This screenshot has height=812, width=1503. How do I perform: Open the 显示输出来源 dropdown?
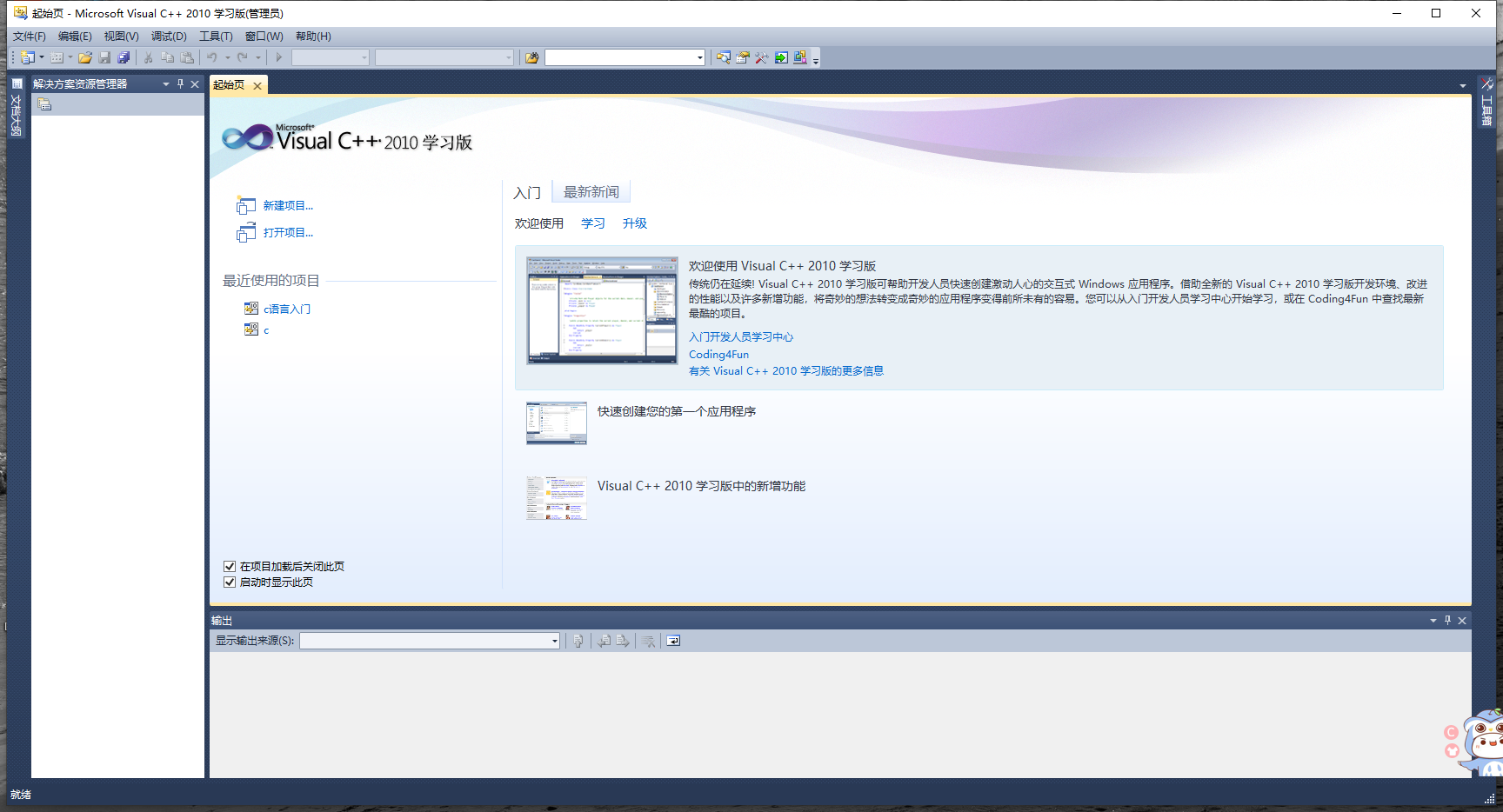point(430,641)
